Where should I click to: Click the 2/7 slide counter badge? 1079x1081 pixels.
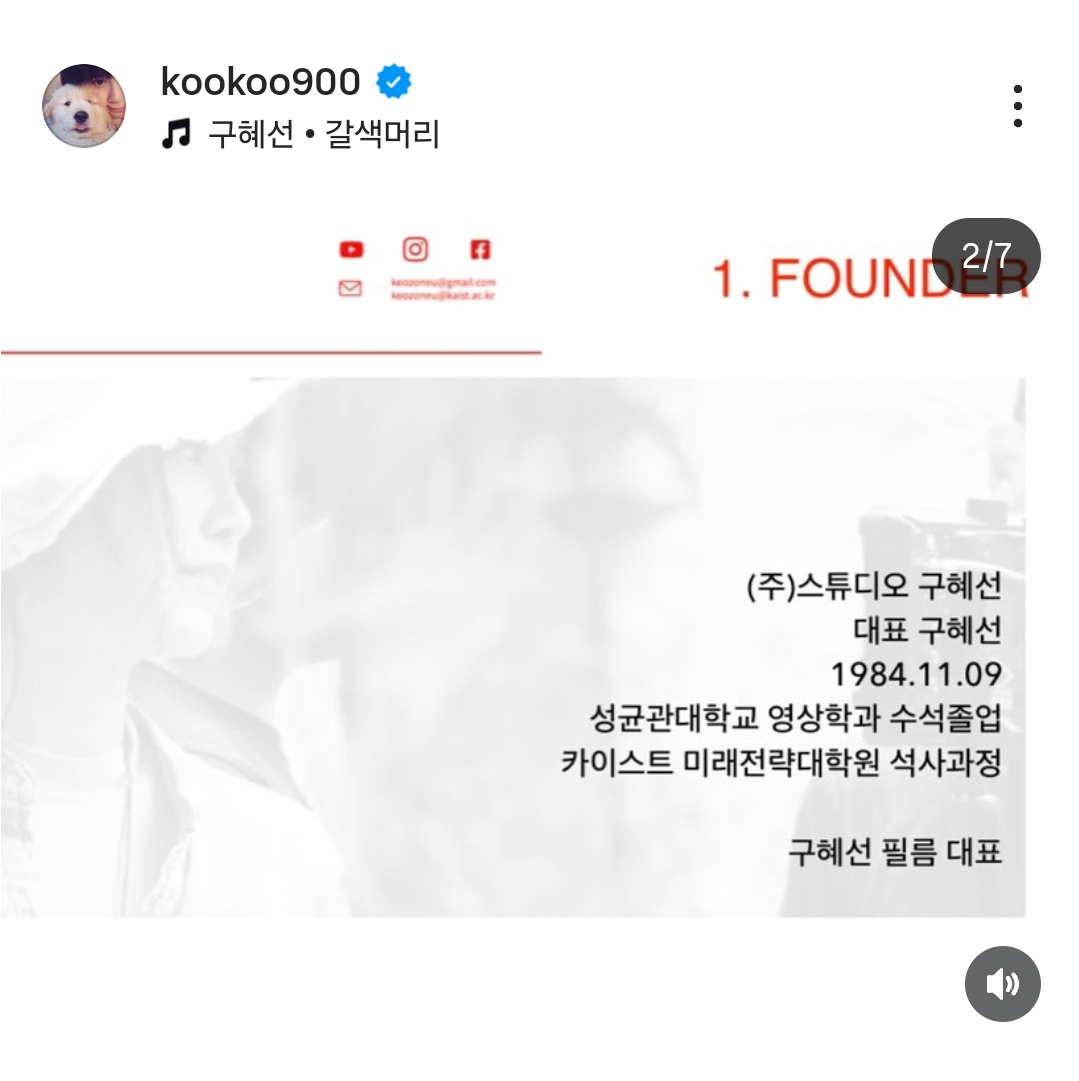pos(986,256)
